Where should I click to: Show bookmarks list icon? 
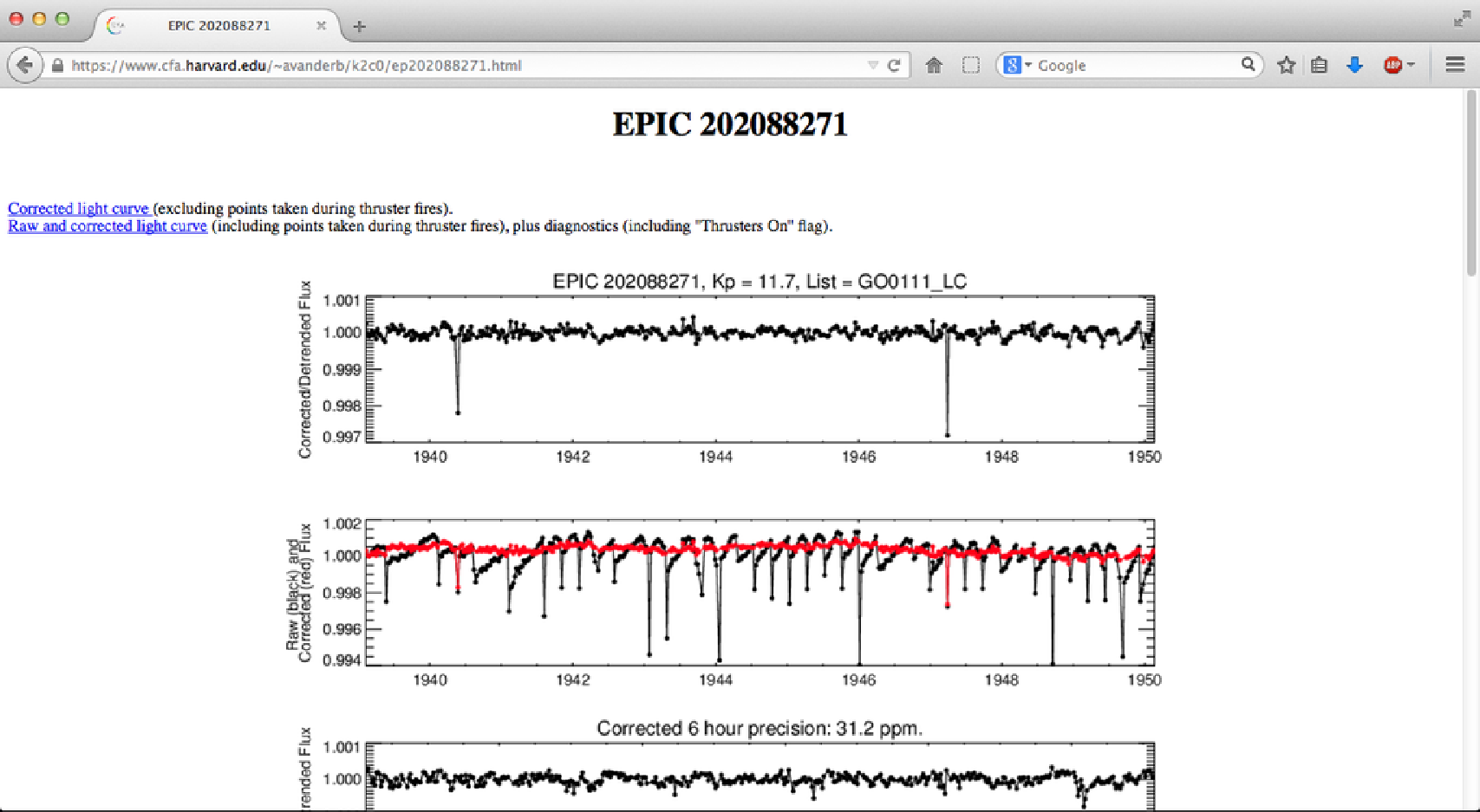[1320, 65]
